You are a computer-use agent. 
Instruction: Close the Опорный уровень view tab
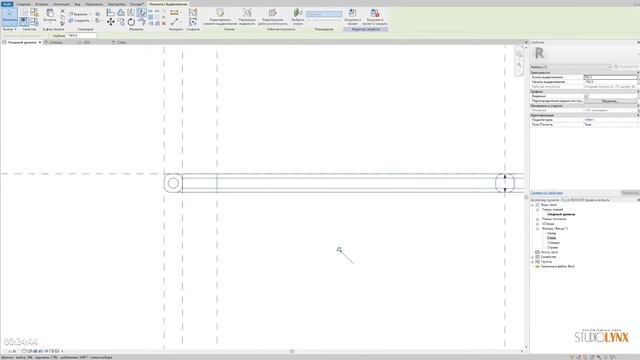[x=40, y=42]
